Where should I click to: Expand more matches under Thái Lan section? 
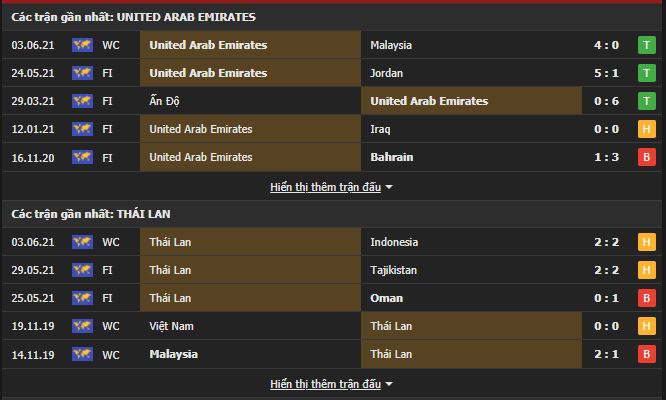(326, 384)
